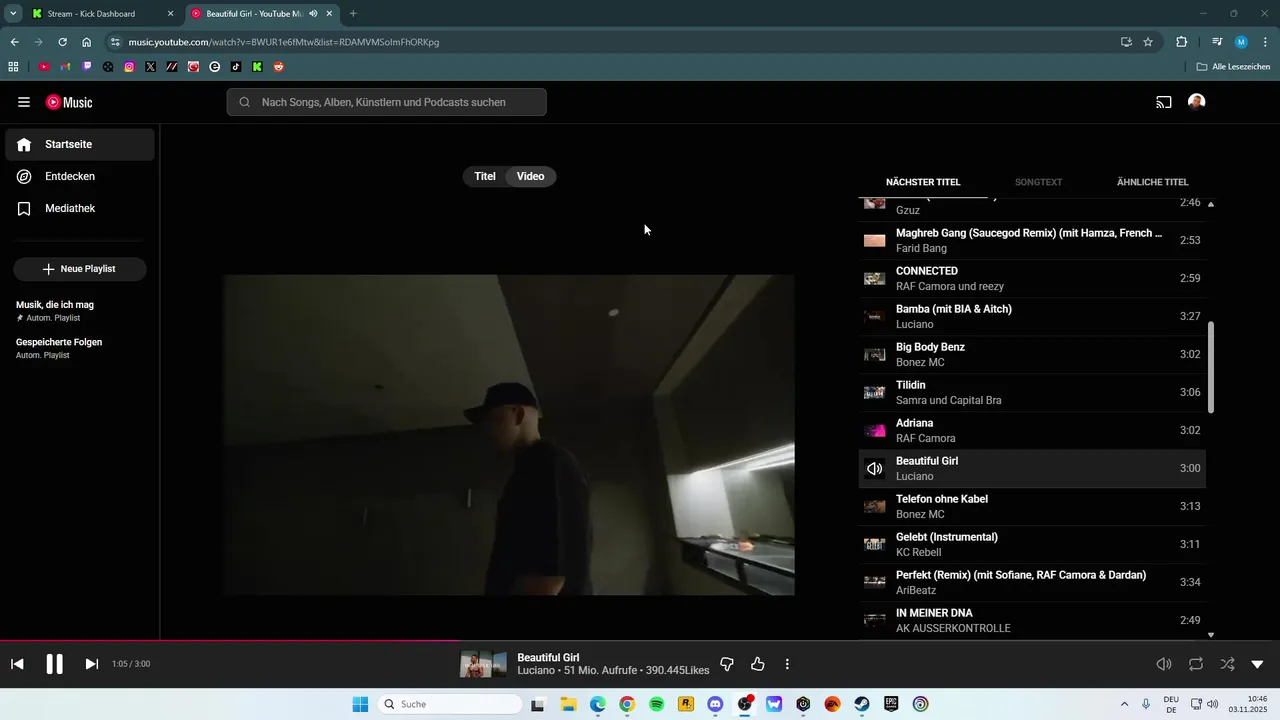Pause the current song

54,664
